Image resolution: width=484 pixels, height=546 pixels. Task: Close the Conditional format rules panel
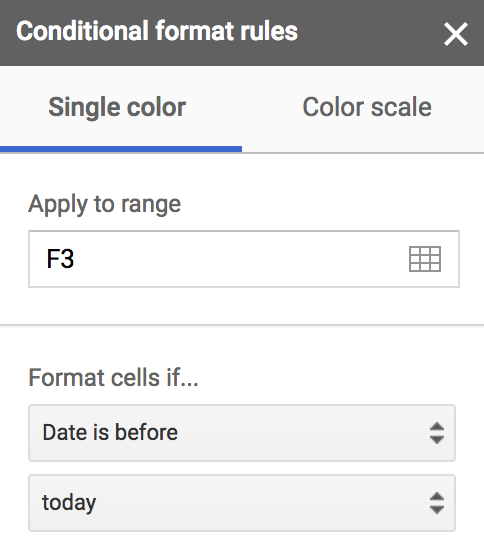(455, 34)
